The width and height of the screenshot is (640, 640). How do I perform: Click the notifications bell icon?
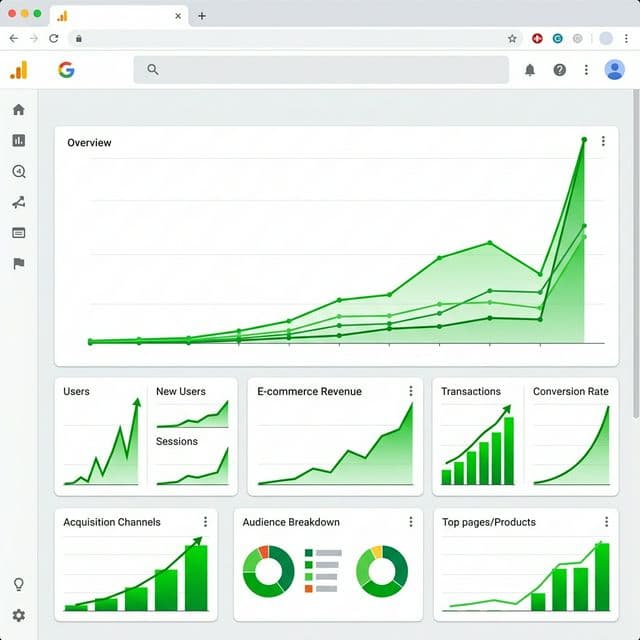pyautogui.click(x=530, y=70)
